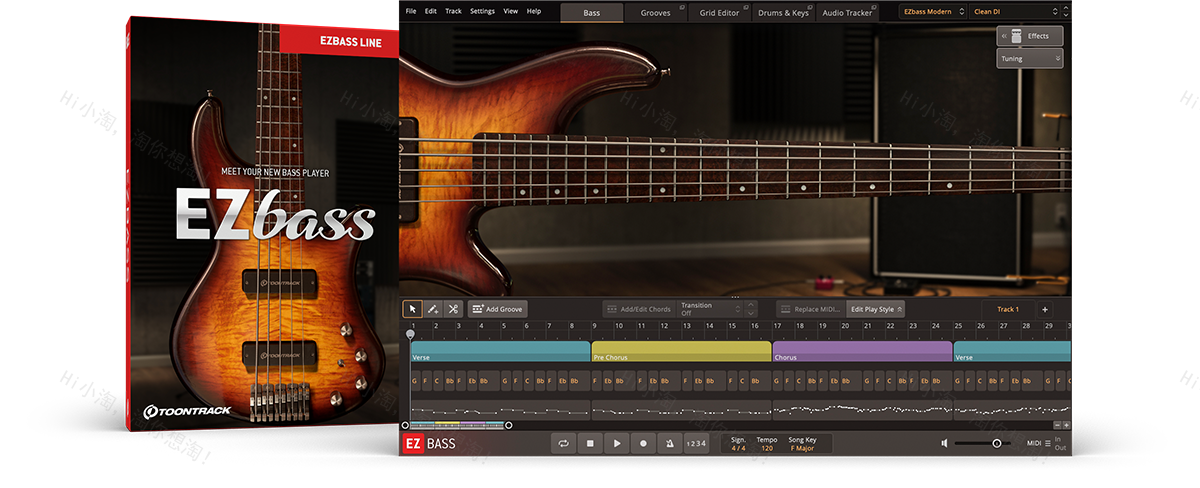Open the View menu

(x=511, y=11)
